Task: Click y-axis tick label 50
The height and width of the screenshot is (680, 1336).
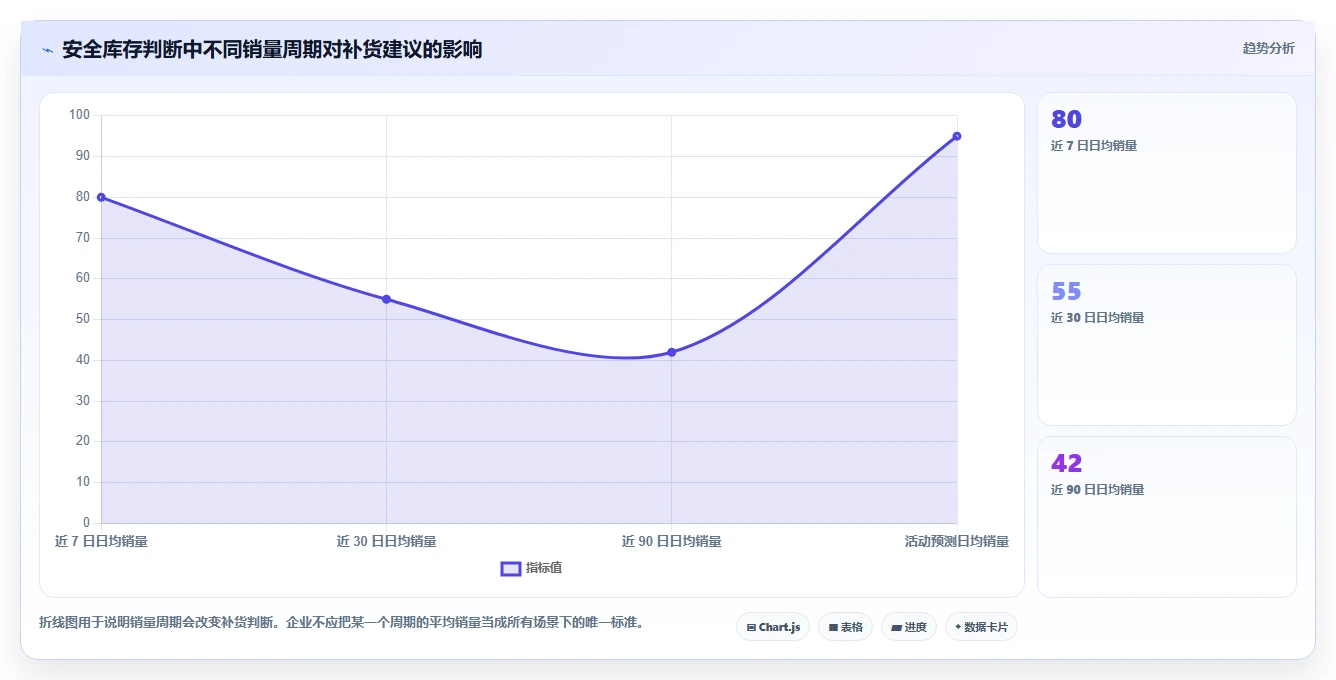Action: [83, 319]
